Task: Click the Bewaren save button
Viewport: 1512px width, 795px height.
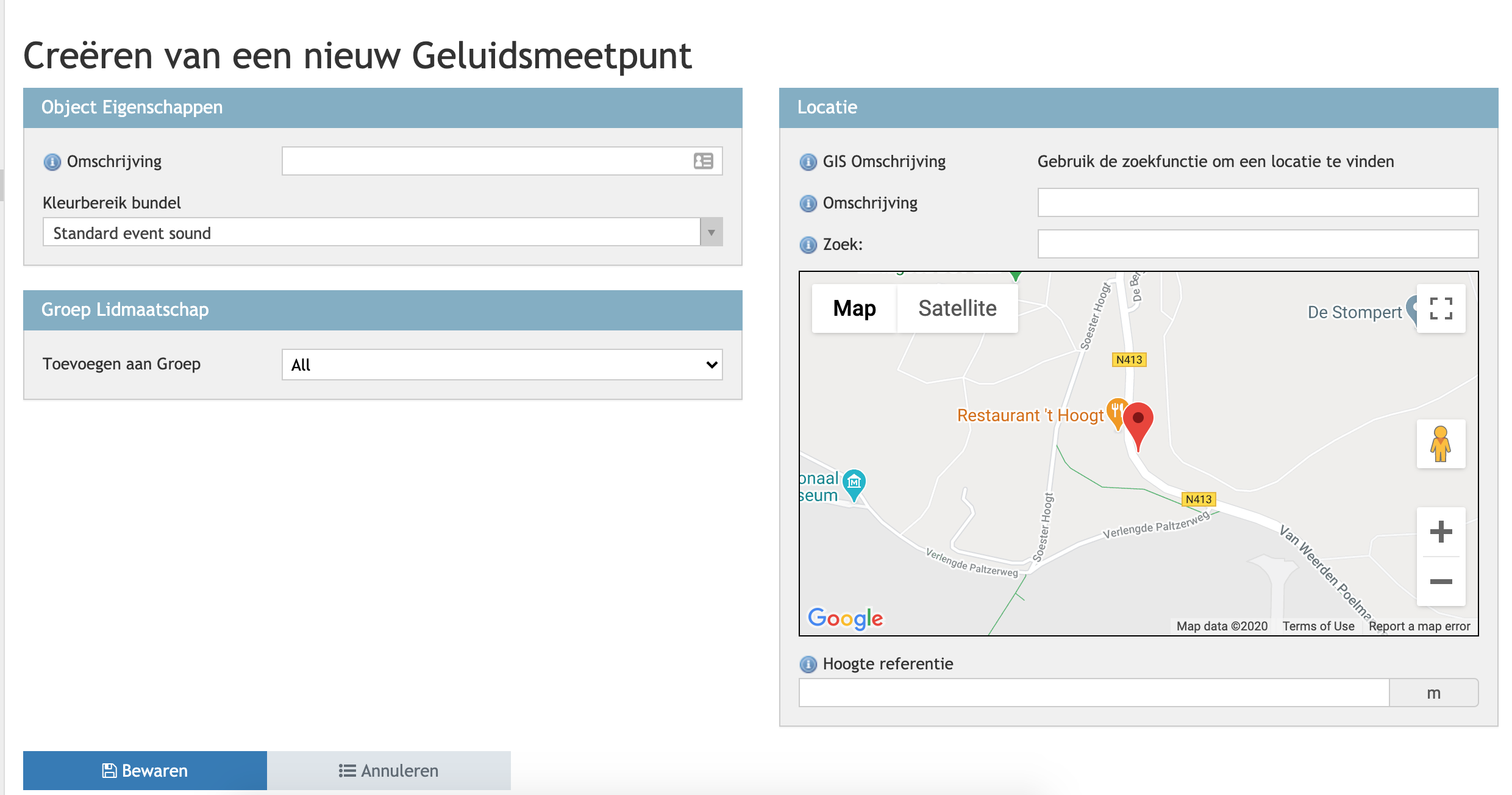Action: pos(145,771)
